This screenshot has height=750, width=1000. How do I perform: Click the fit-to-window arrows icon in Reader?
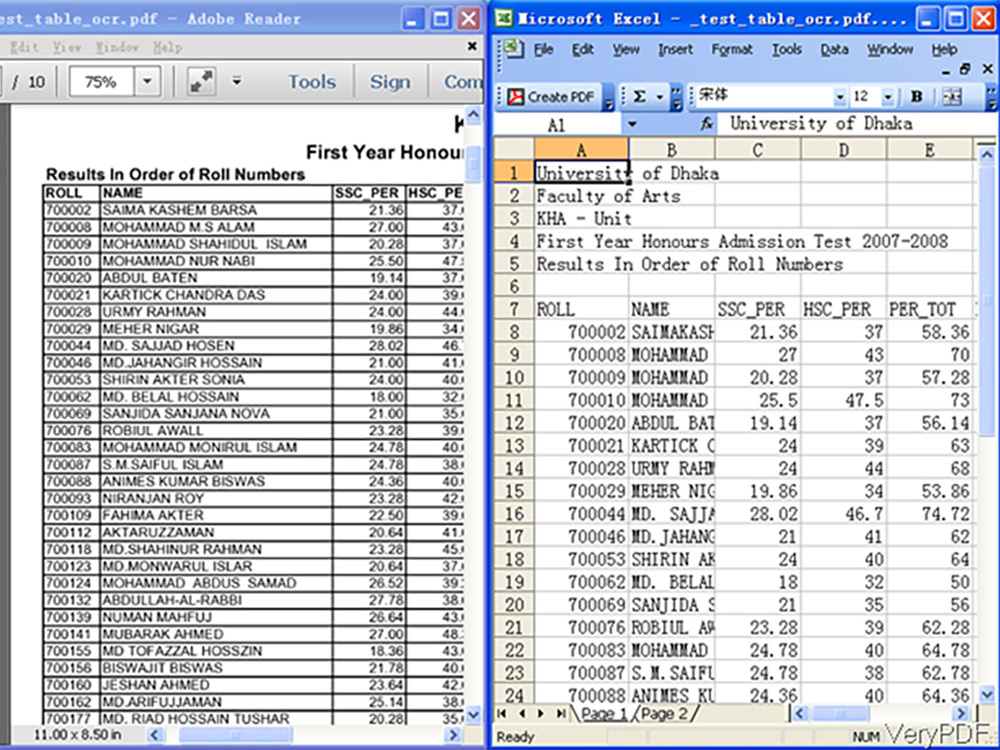(x=201, y=82)
